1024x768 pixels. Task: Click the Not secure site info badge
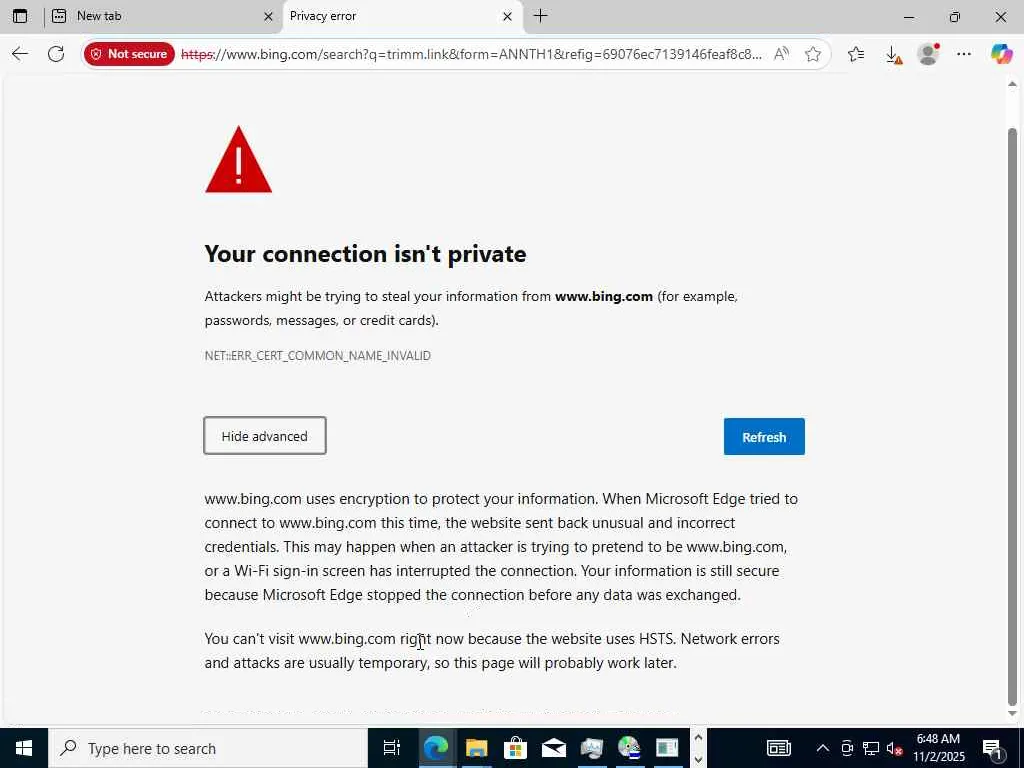point(130,54)
